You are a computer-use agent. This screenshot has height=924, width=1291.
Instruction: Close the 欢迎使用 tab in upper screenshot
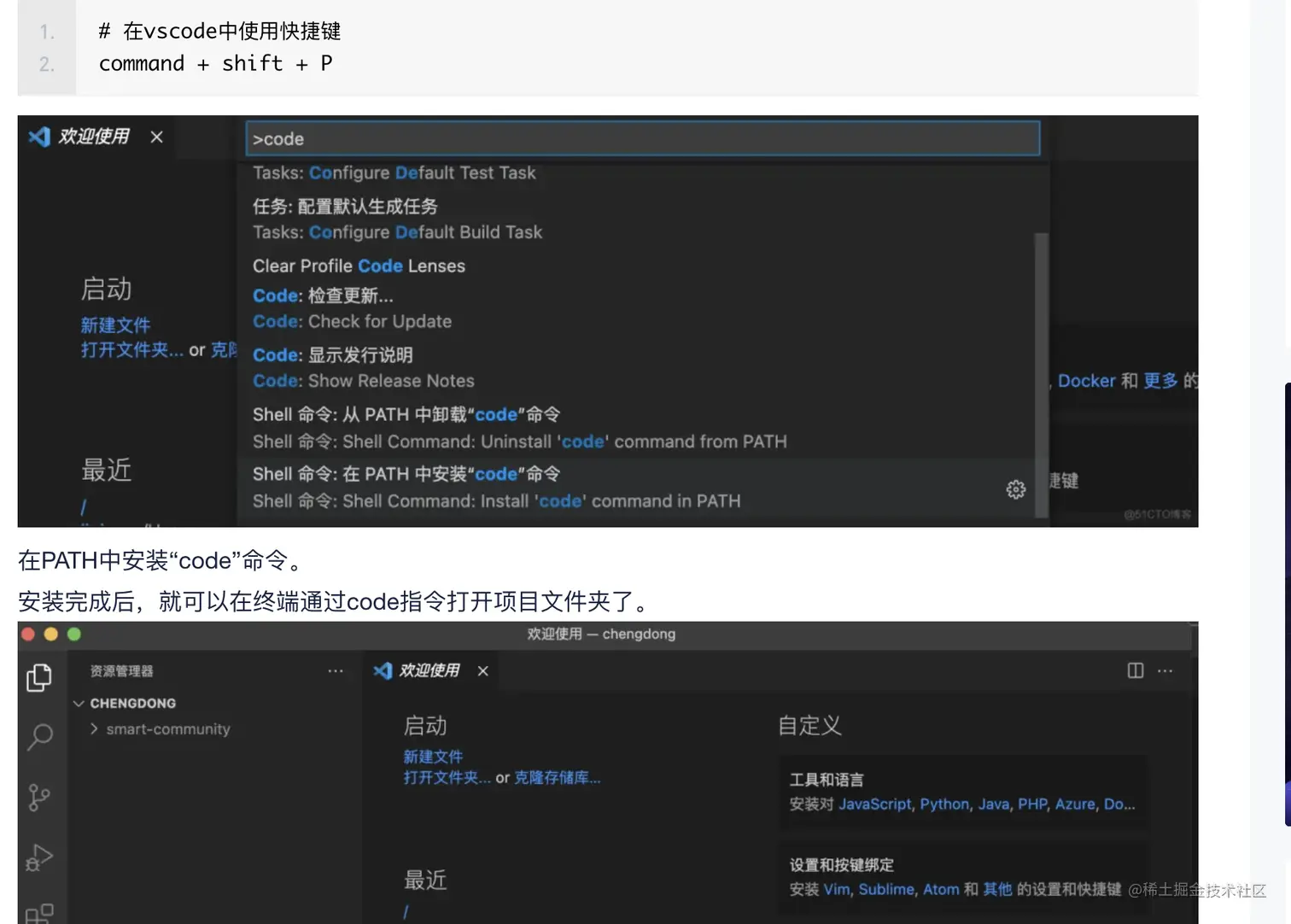156,137
